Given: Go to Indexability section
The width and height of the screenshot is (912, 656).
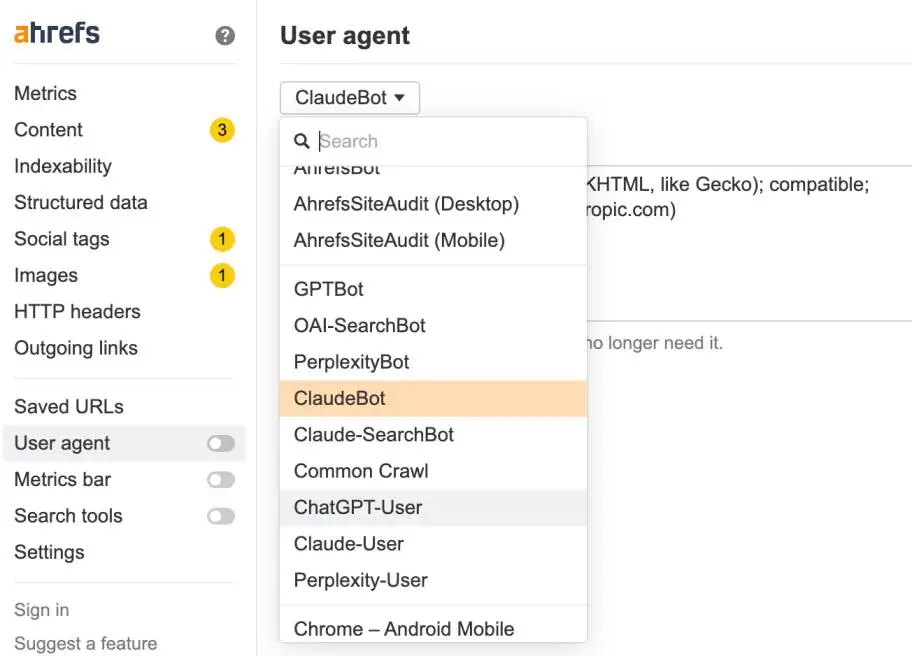Looking at the screenshot, I should tap(63, 166).
